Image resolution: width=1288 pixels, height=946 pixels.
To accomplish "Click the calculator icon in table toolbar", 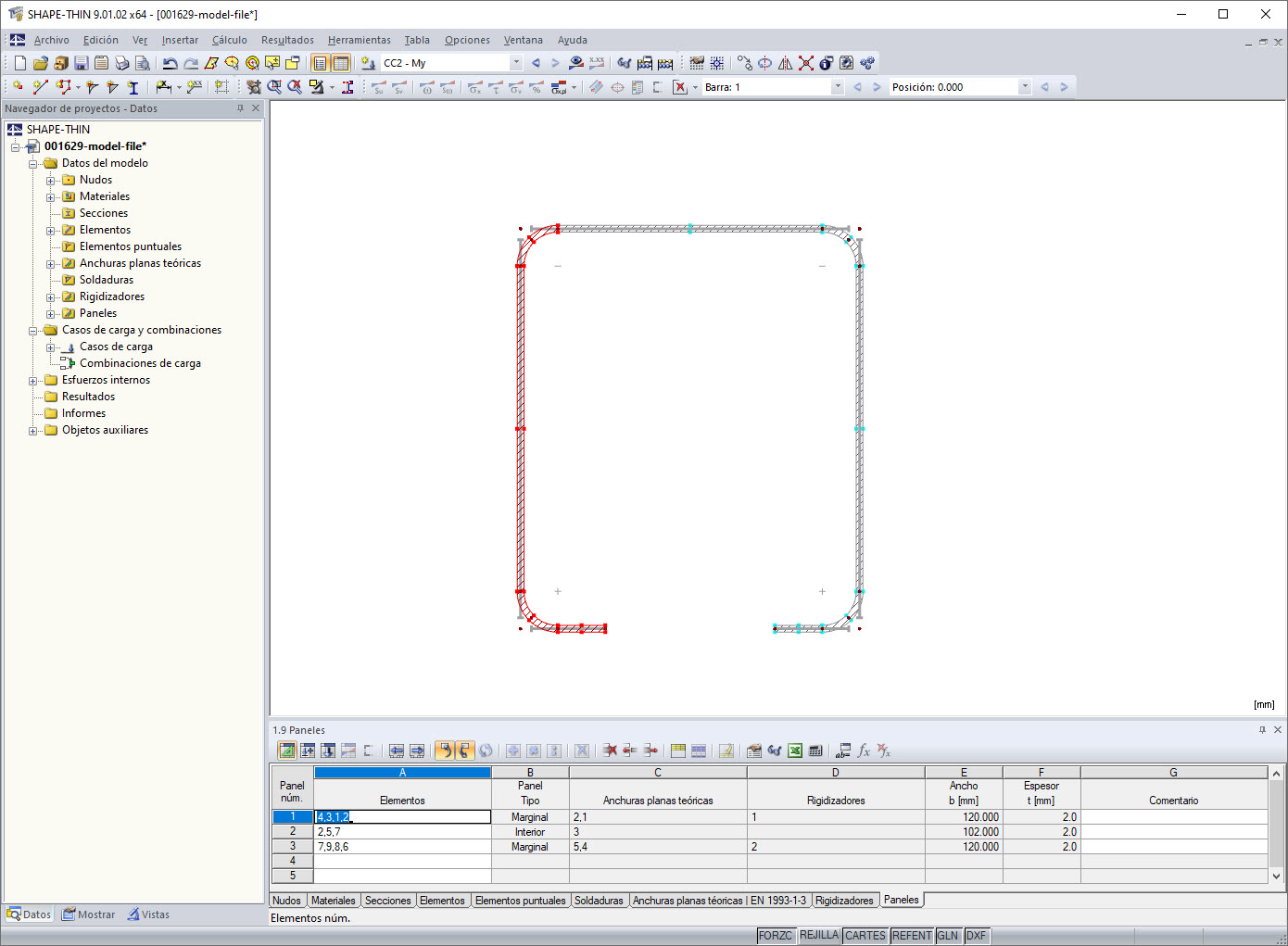I will pyautogui.click(x=815, y=750).
